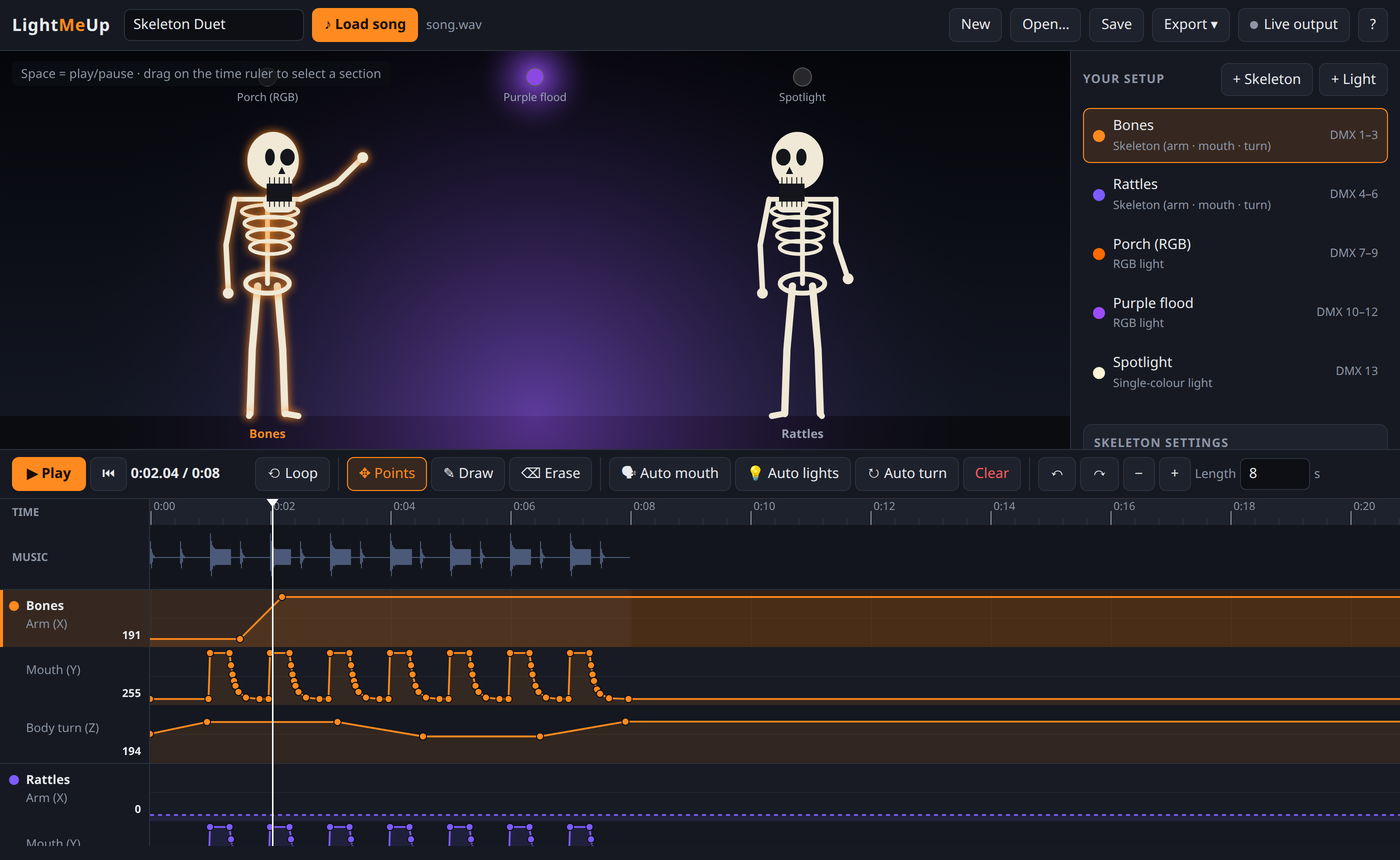Jump back to the start with the rewind icon
The width and height of the screenshot is (1400, 860).
point(108,473)
